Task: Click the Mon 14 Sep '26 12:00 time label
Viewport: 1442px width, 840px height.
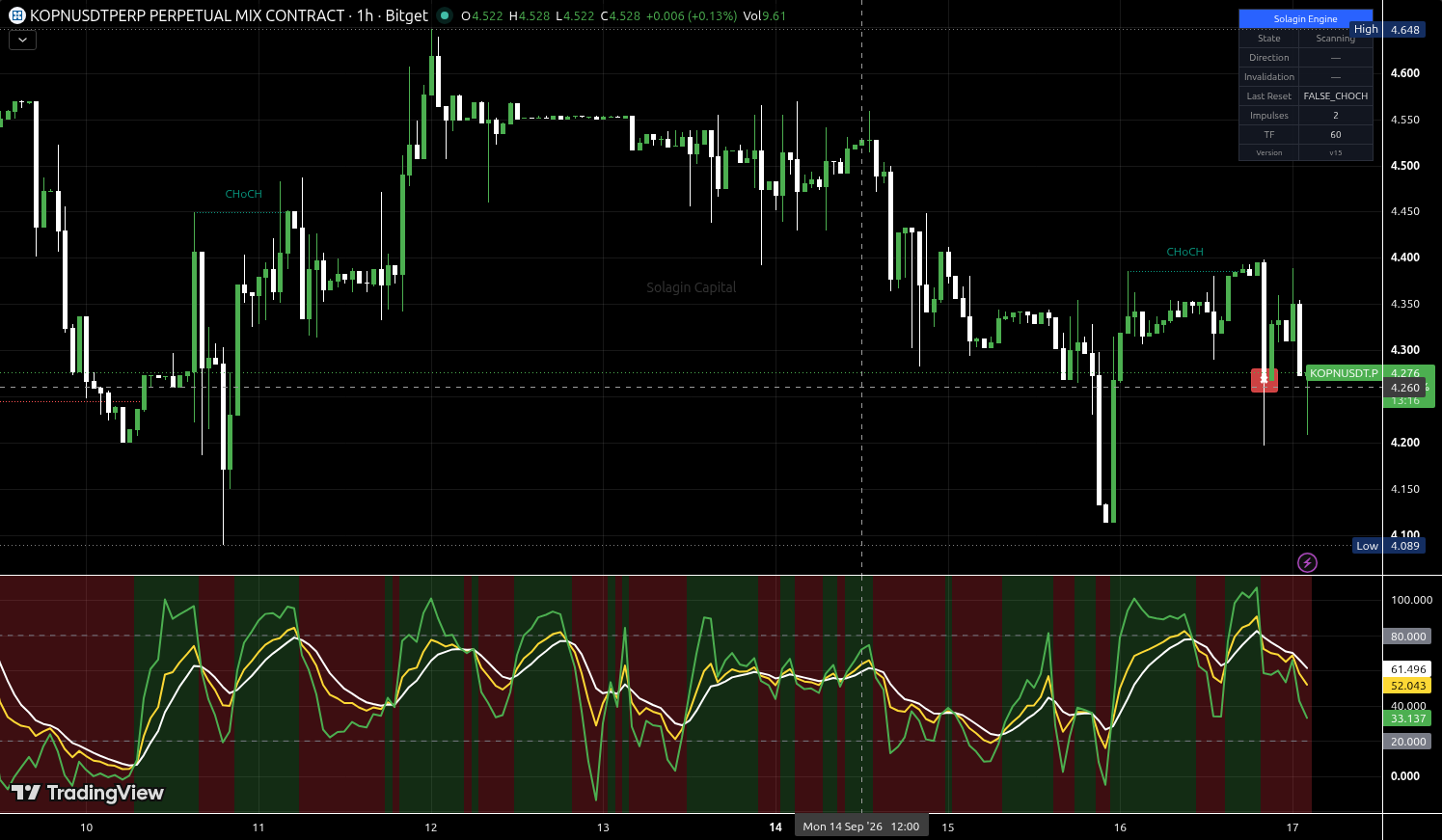Action: [x=861, y=826]
